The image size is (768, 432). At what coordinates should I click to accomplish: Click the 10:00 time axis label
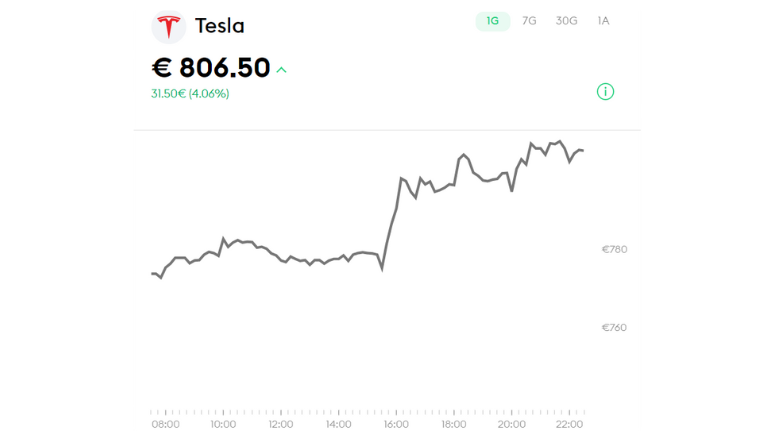click(223, 424)
